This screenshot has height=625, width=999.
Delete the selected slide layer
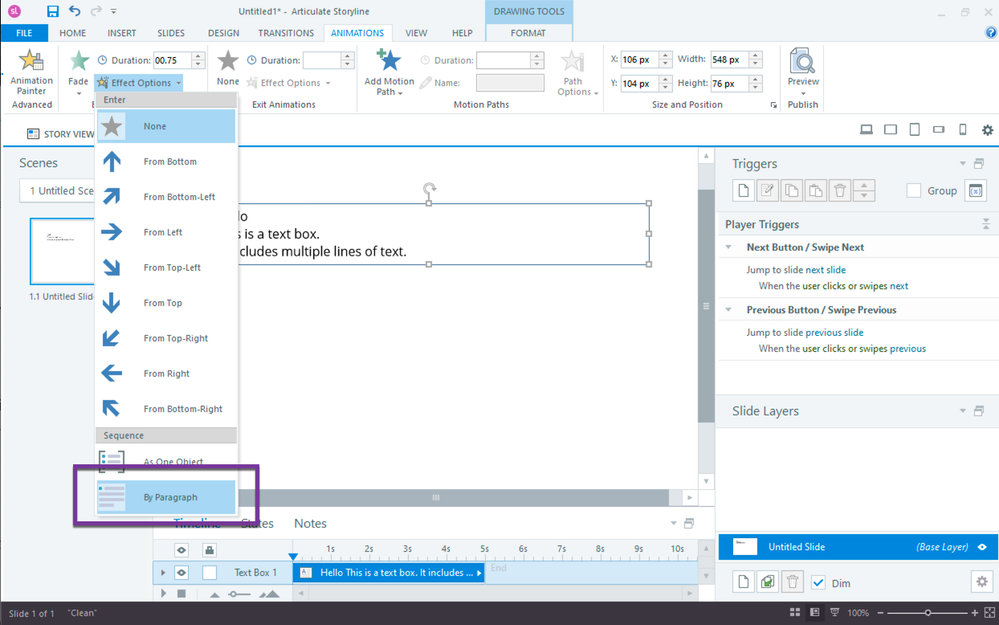pyautogui.click(x=792, y=582)
